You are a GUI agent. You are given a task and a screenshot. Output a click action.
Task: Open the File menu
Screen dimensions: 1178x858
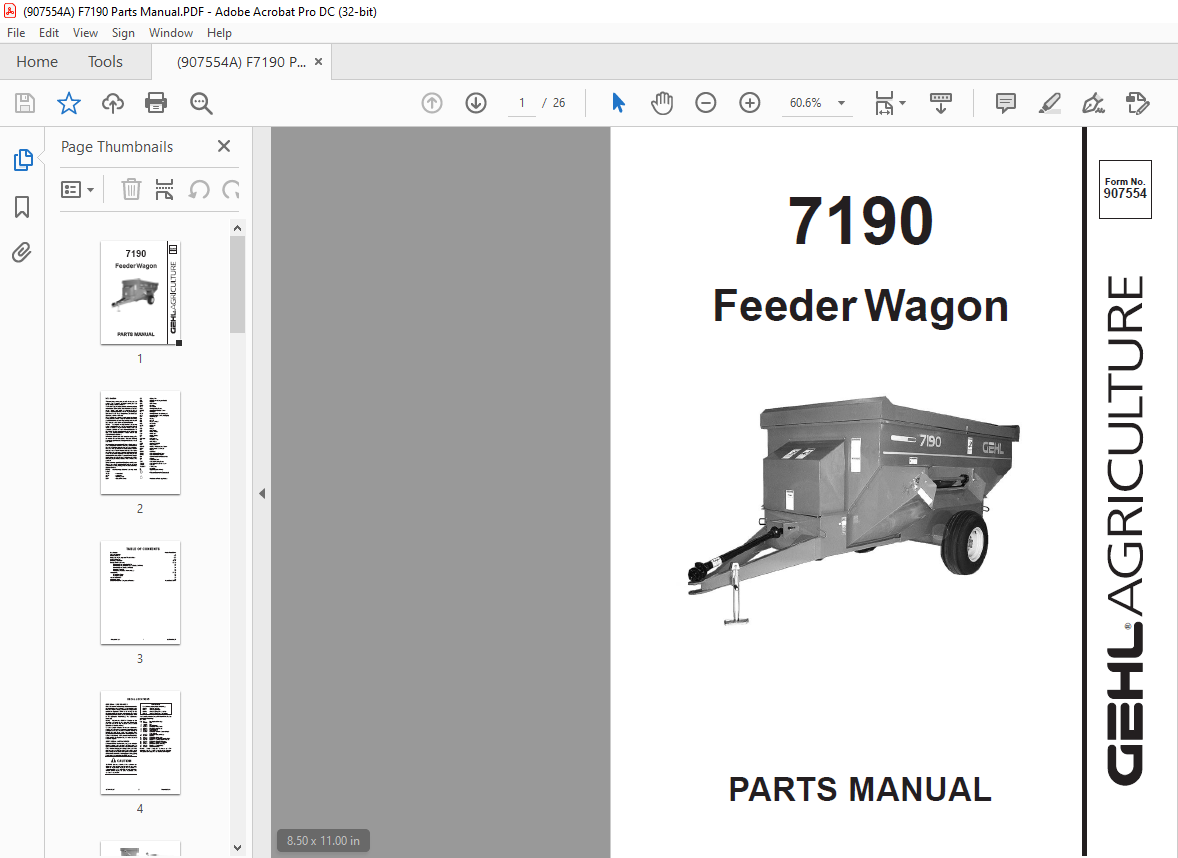16,33
